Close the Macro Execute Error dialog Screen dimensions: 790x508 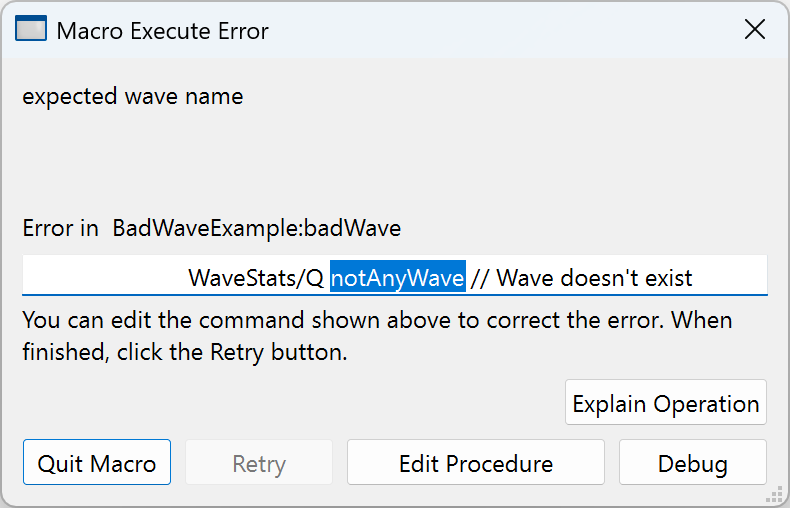pyautogui.click(x=755, y=30)
